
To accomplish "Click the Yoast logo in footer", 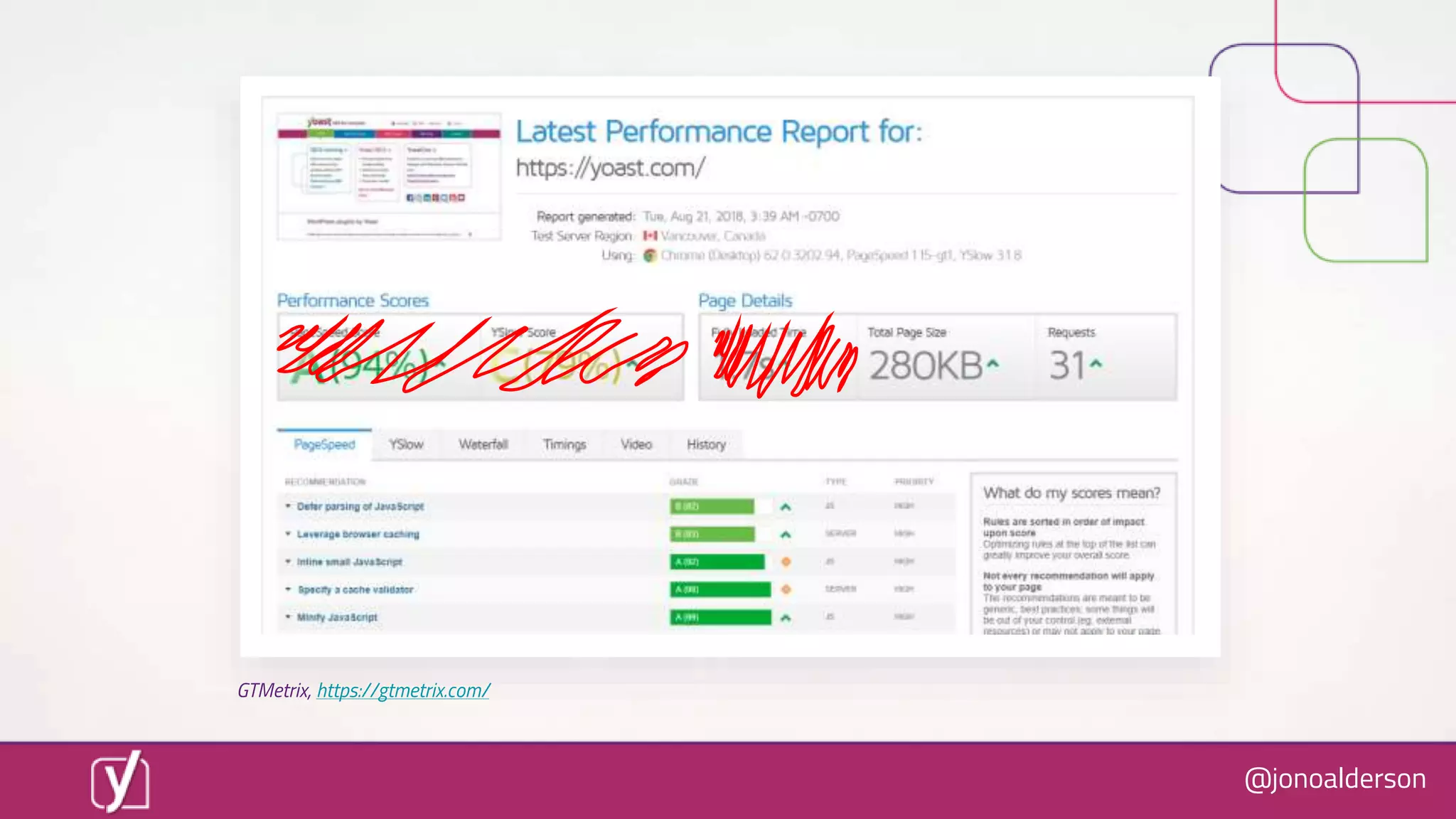I will click(119, 781).
